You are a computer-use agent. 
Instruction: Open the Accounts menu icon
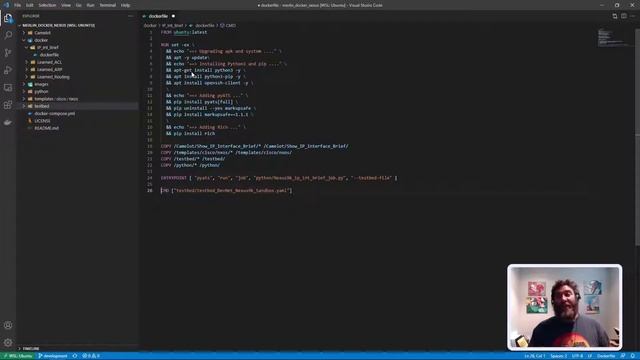[x=8, y=325]
